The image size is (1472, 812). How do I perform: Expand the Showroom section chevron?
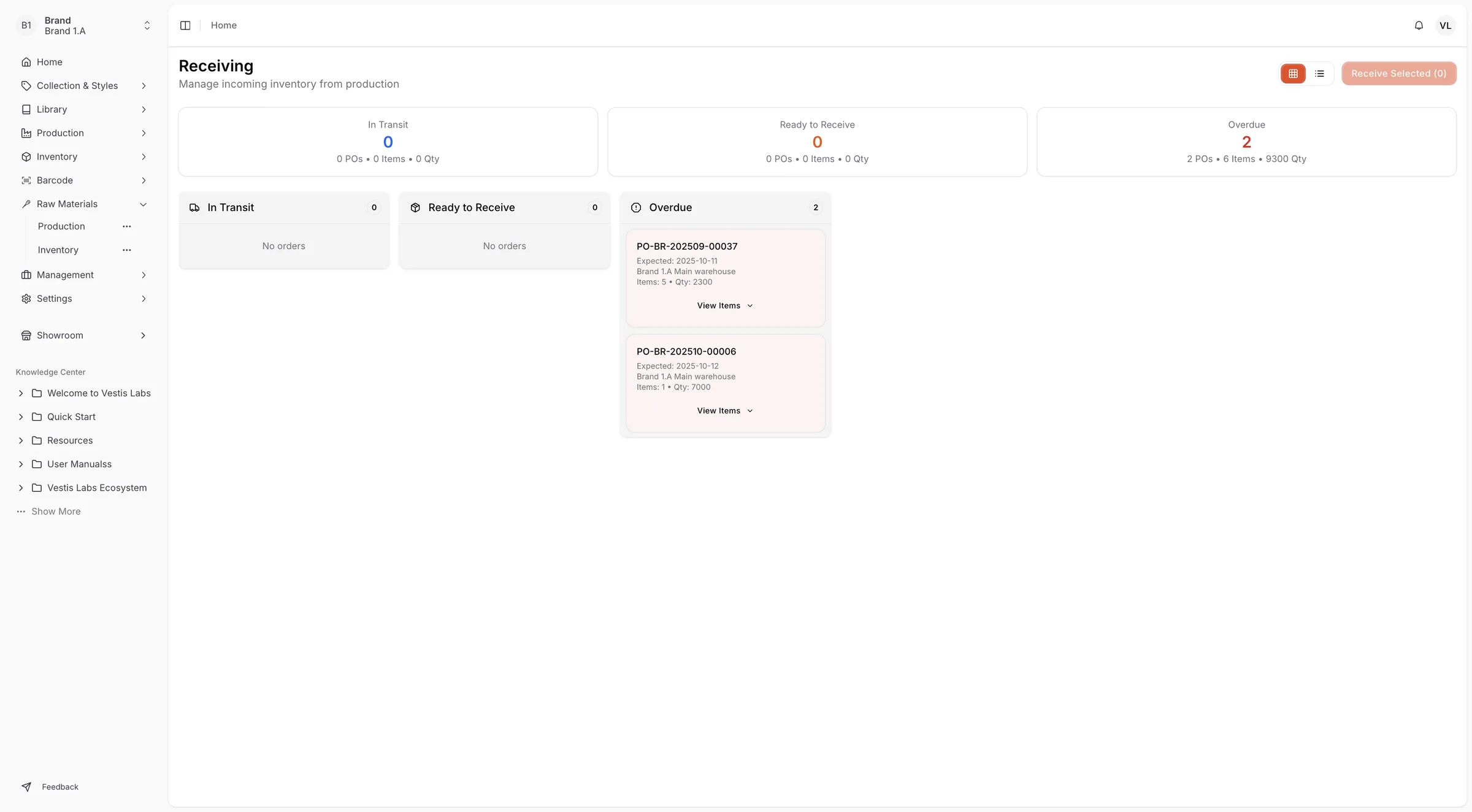pos(144,335)
